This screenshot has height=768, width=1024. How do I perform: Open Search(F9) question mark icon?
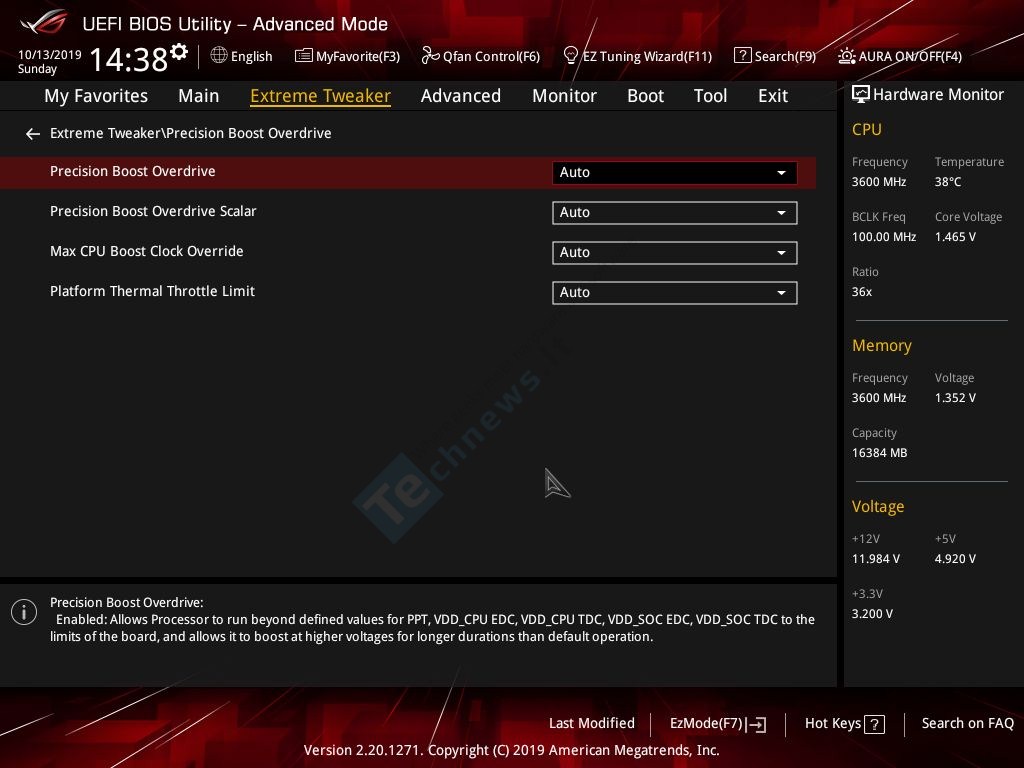(743, 56)
